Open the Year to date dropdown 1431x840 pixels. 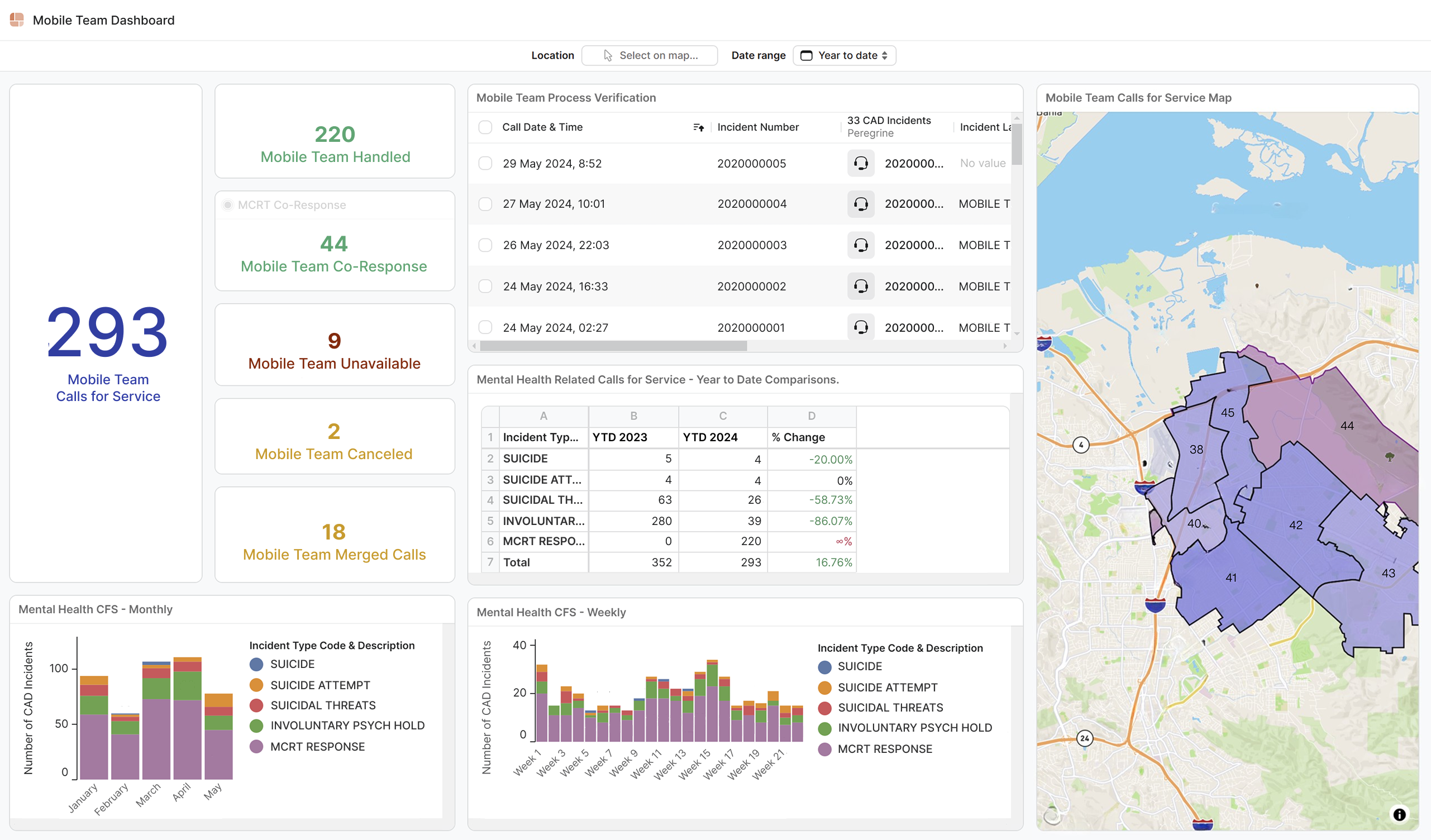[844, 56]
